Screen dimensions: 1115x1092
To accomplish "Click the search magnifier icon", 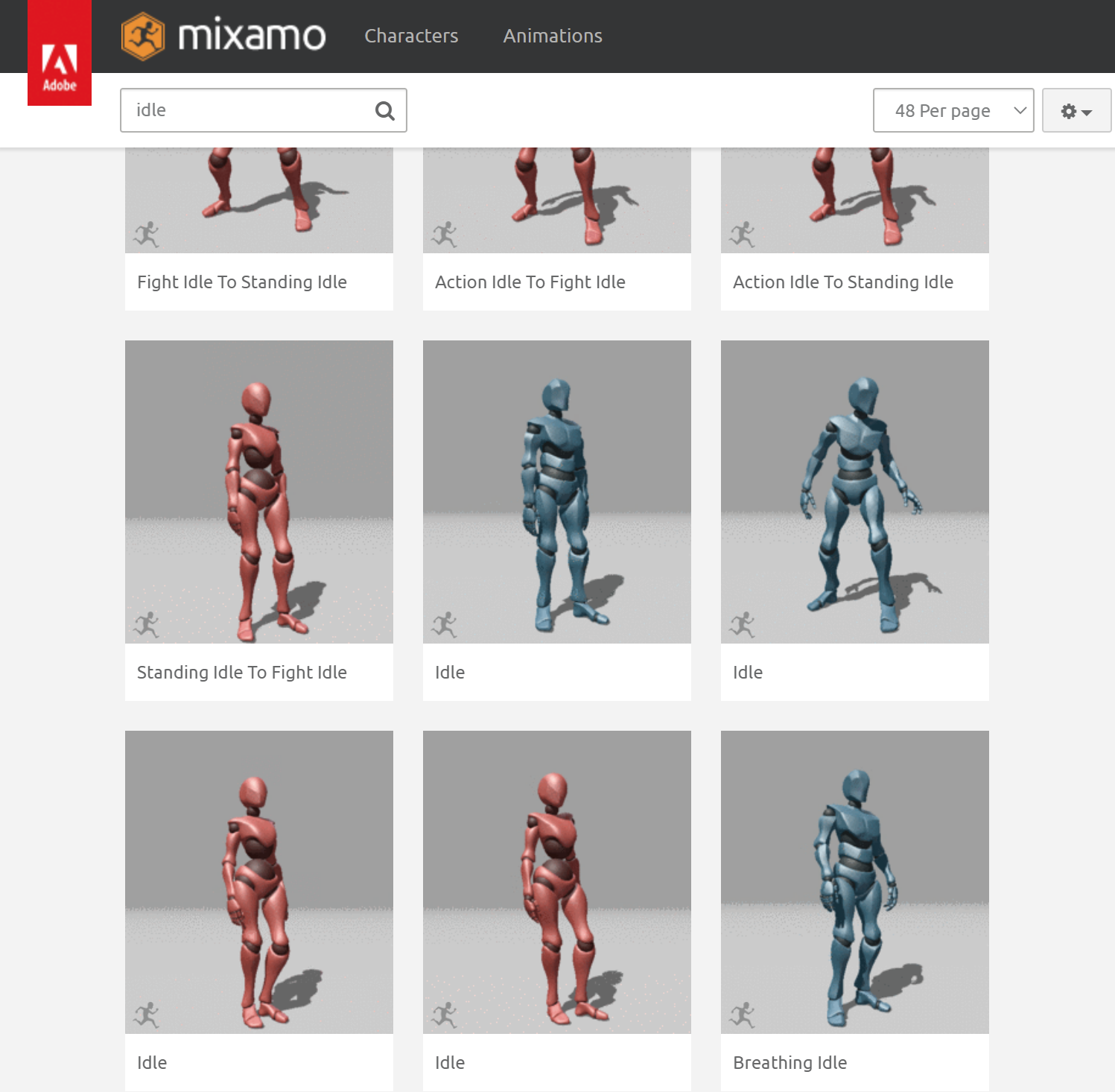I will point(384,110).
